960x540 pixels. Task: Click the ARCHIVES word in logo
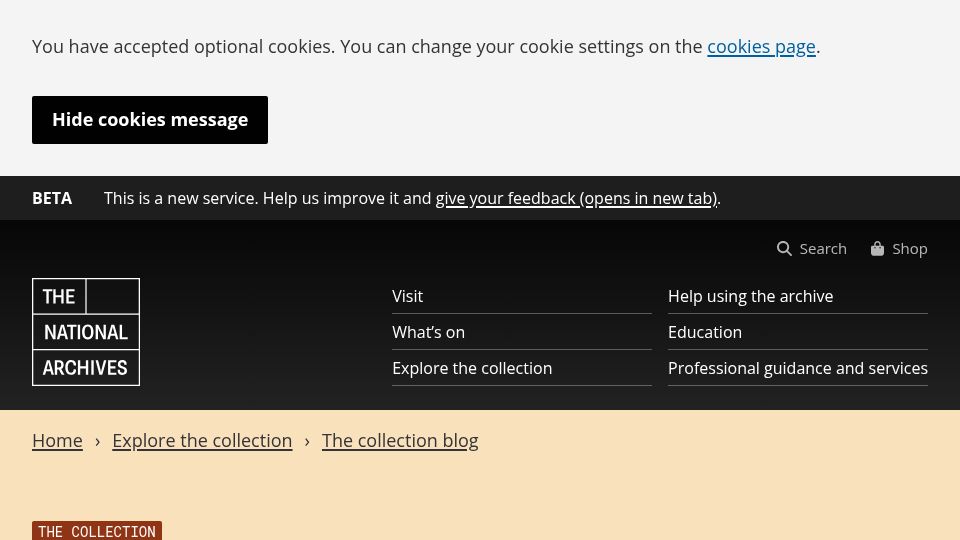[85, 368]
